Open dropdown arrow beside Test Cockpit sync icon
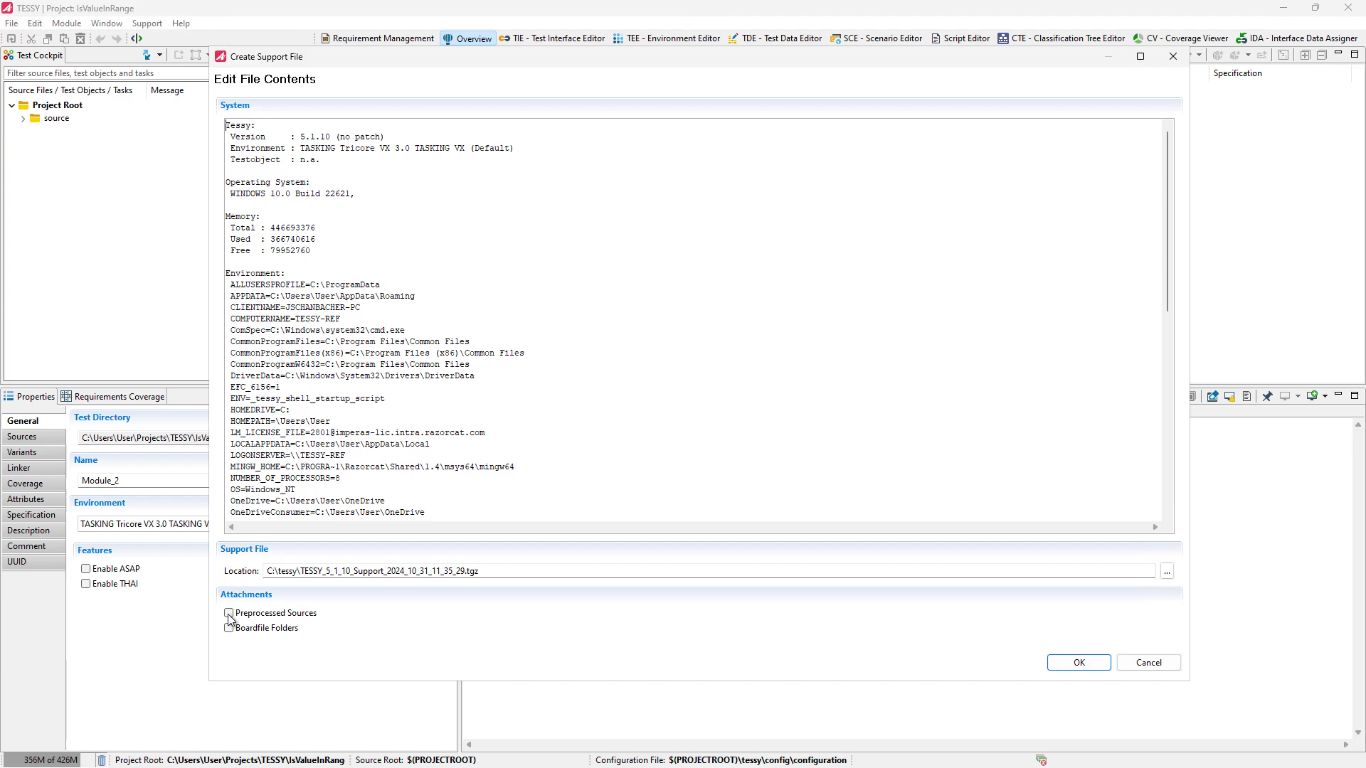Screen dimensions: 1366x768 (159, 56)
